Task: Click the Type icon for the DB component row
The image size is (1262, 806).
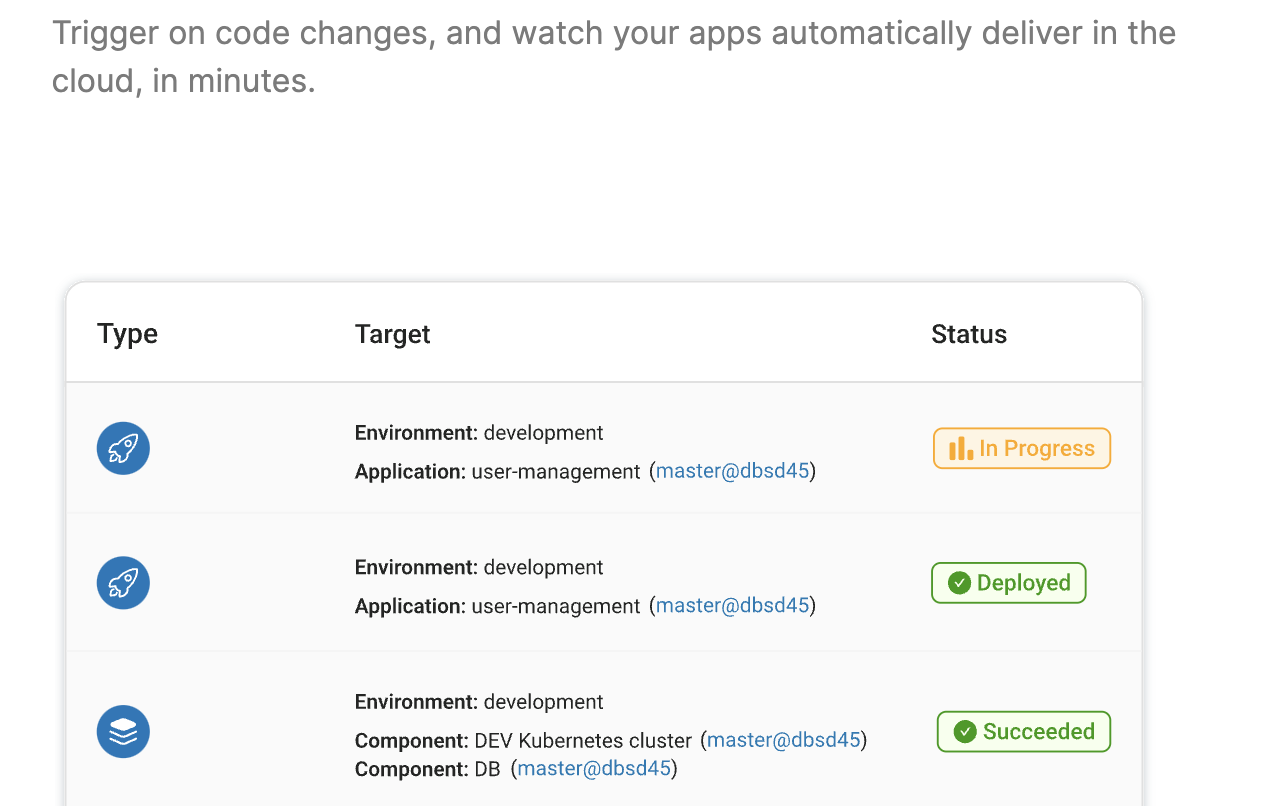Action: (122, 731)
